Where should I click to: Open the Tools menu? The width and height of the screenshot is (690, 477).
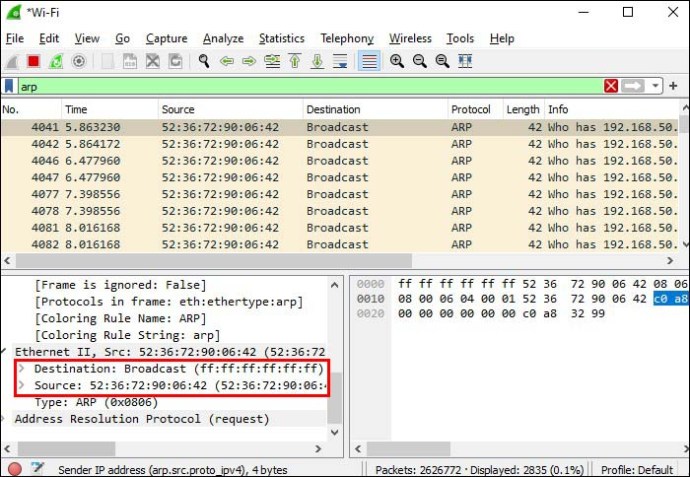point(460,39)
